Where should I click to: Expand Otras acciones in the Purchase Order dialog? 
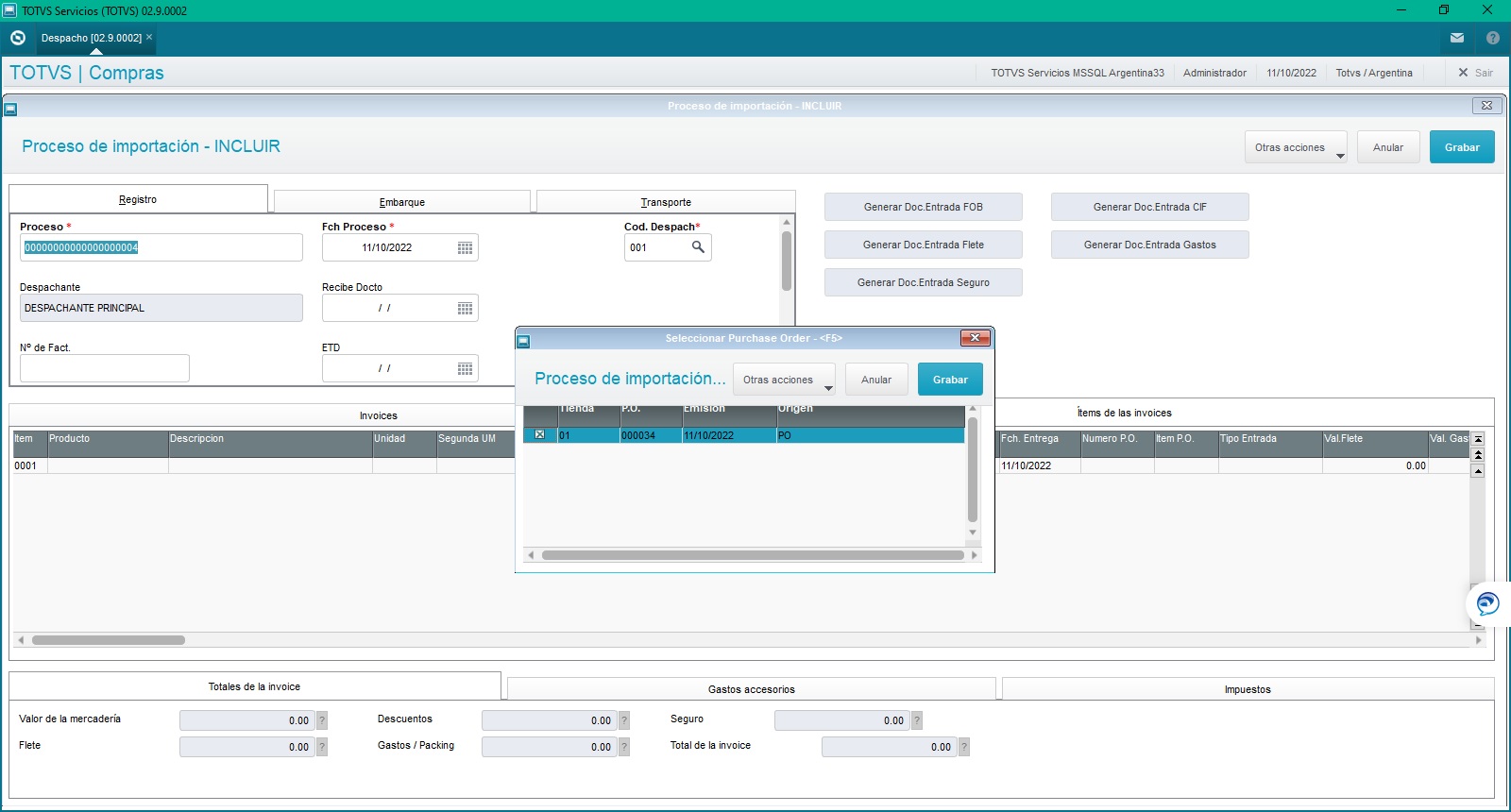tap(784, 380)
